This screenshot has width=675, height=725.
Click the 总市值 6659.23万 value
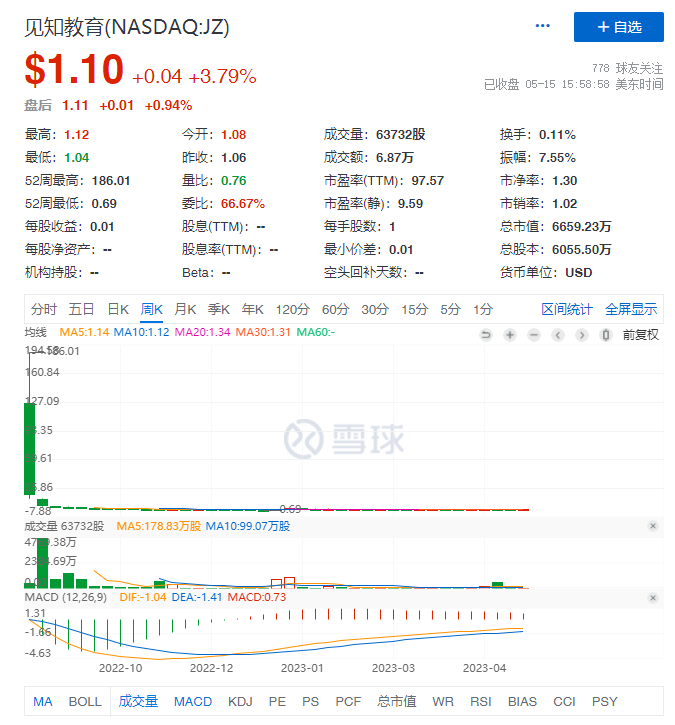(x=581, y=227)
